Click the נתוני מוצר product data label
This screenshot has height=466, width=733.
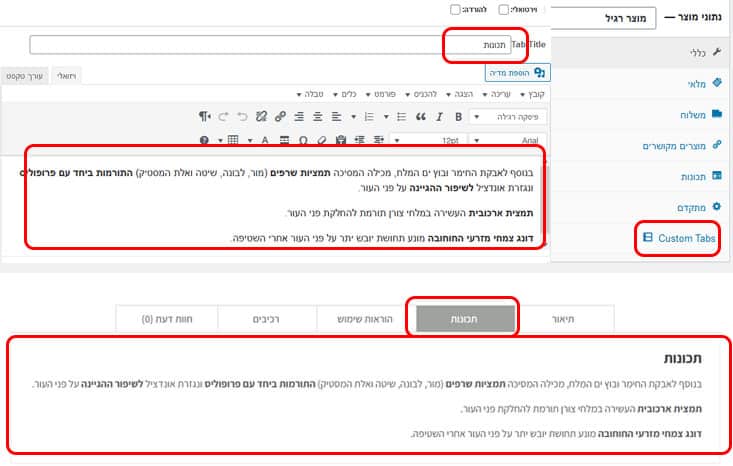tap(699, 17)
